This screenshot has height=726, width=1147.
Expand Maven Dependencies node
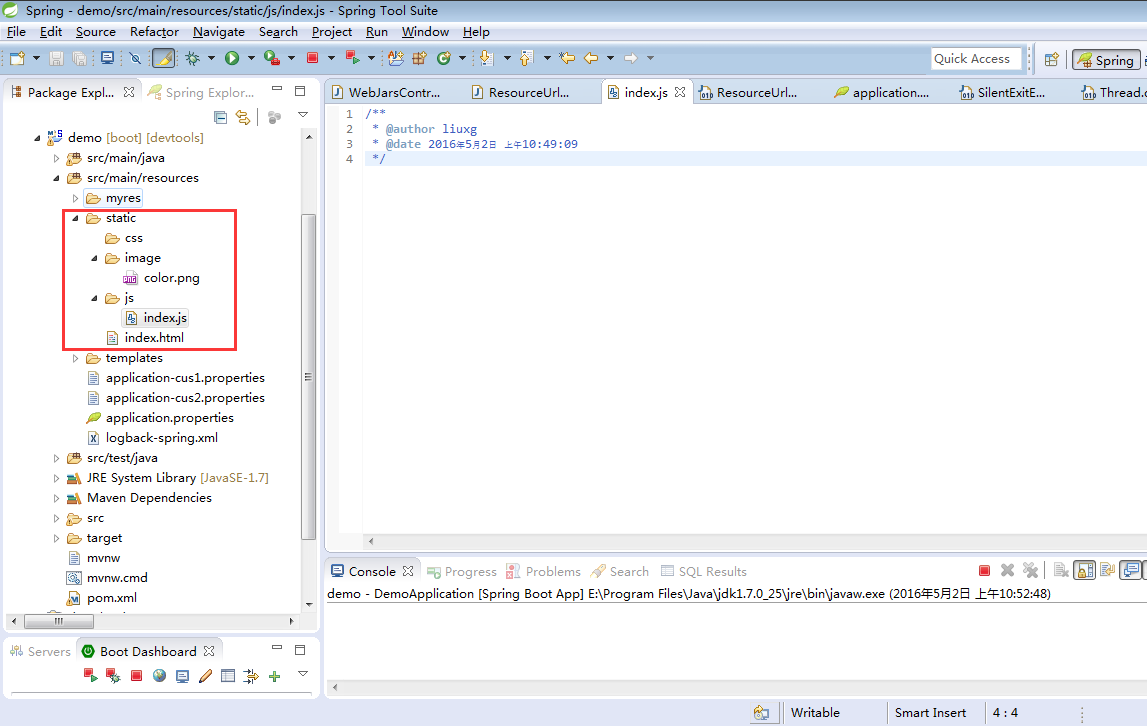56,498
